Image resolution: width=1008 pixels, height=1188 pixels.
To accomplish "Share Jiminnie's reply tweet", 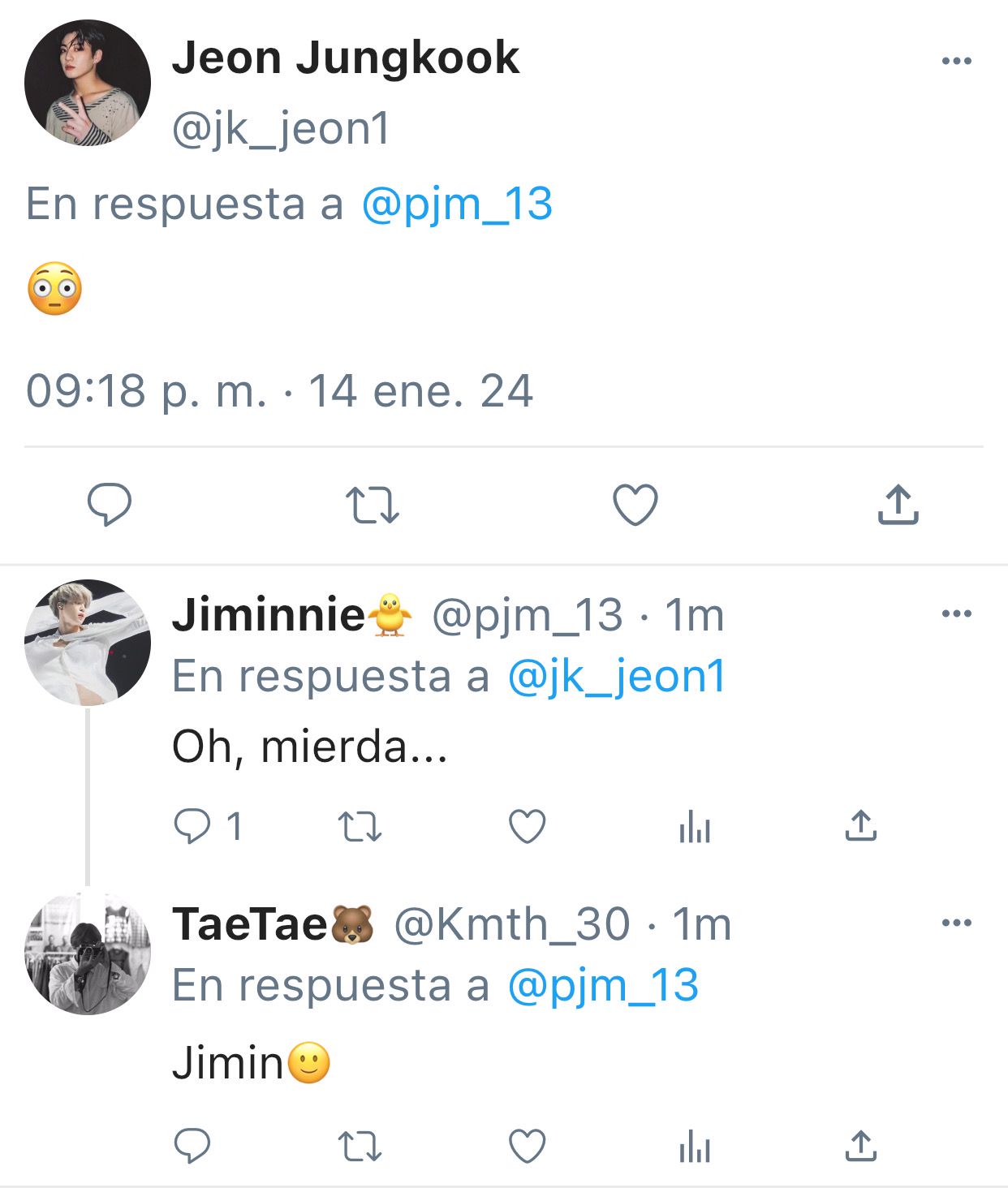I will (861, 826).
